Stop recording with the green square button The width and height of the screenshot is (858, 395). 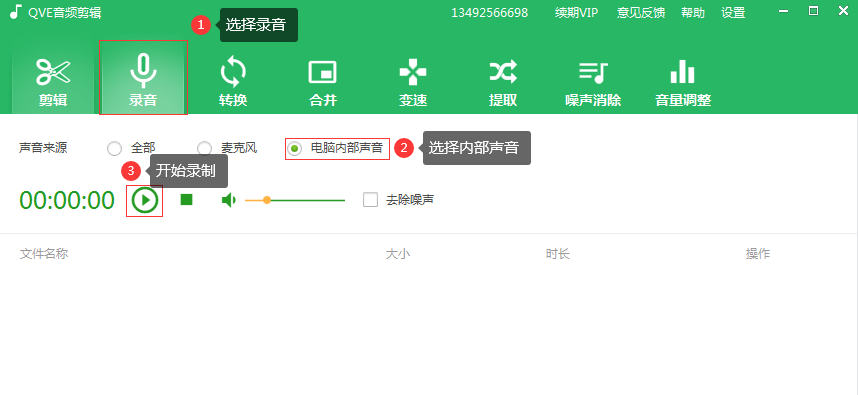click(187, 200)
